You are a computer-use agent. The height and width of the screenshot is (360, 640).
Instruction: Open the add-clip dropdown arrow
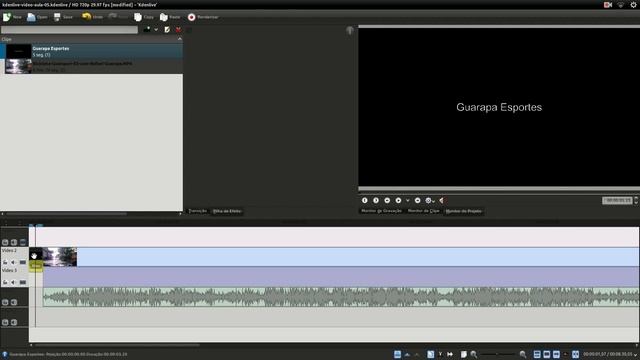point(156,30)
